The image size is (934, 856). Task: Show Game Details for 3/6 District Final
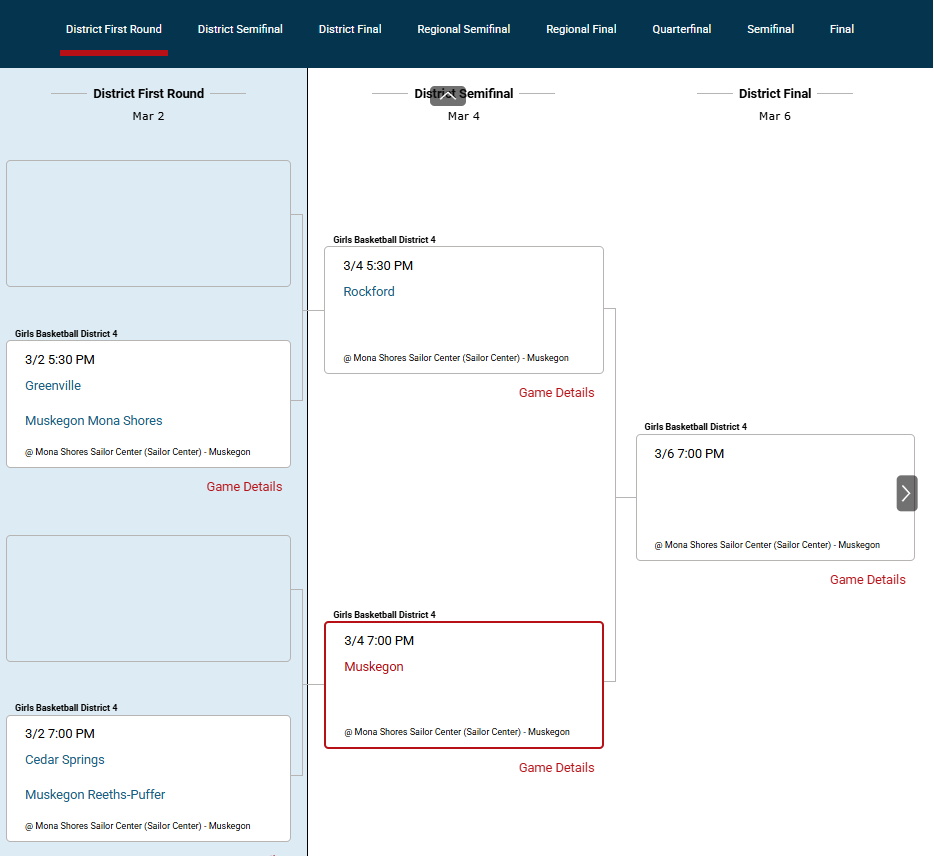point(867,580)
